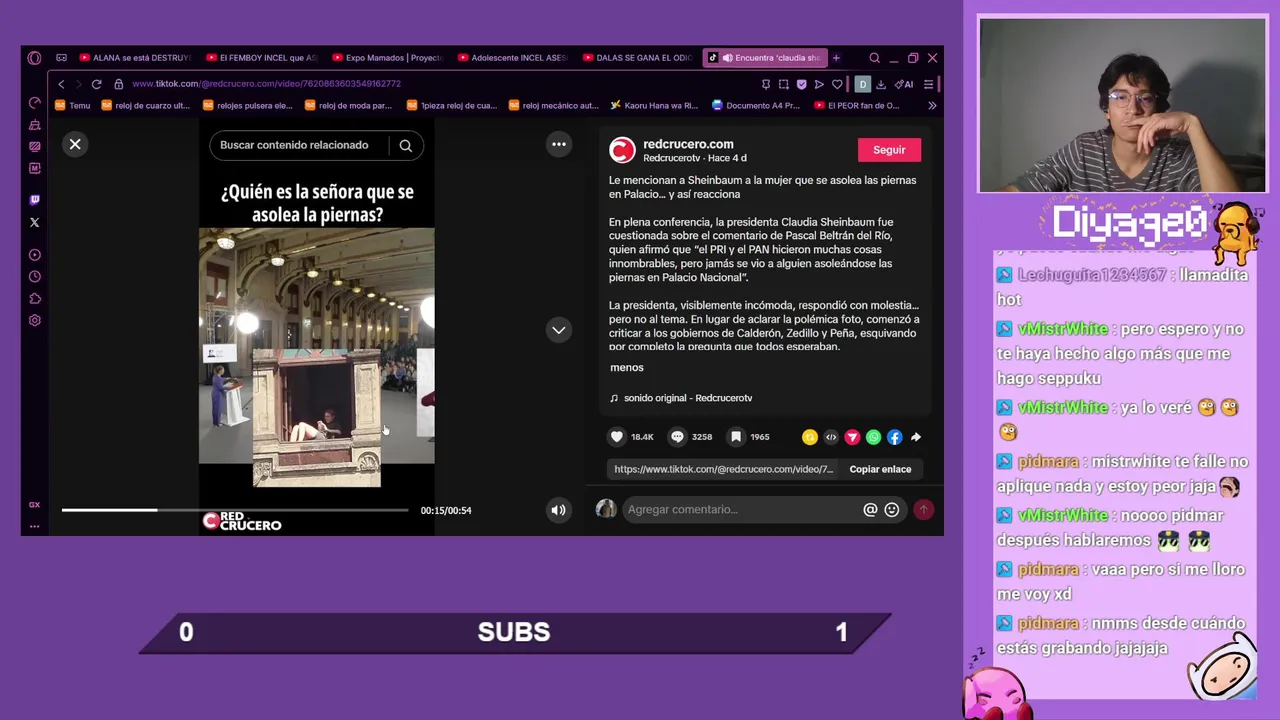This screenshot has width=1280, height=720.
Task: Open comments via speech bubble icon
Action: (x=677, y=437)
